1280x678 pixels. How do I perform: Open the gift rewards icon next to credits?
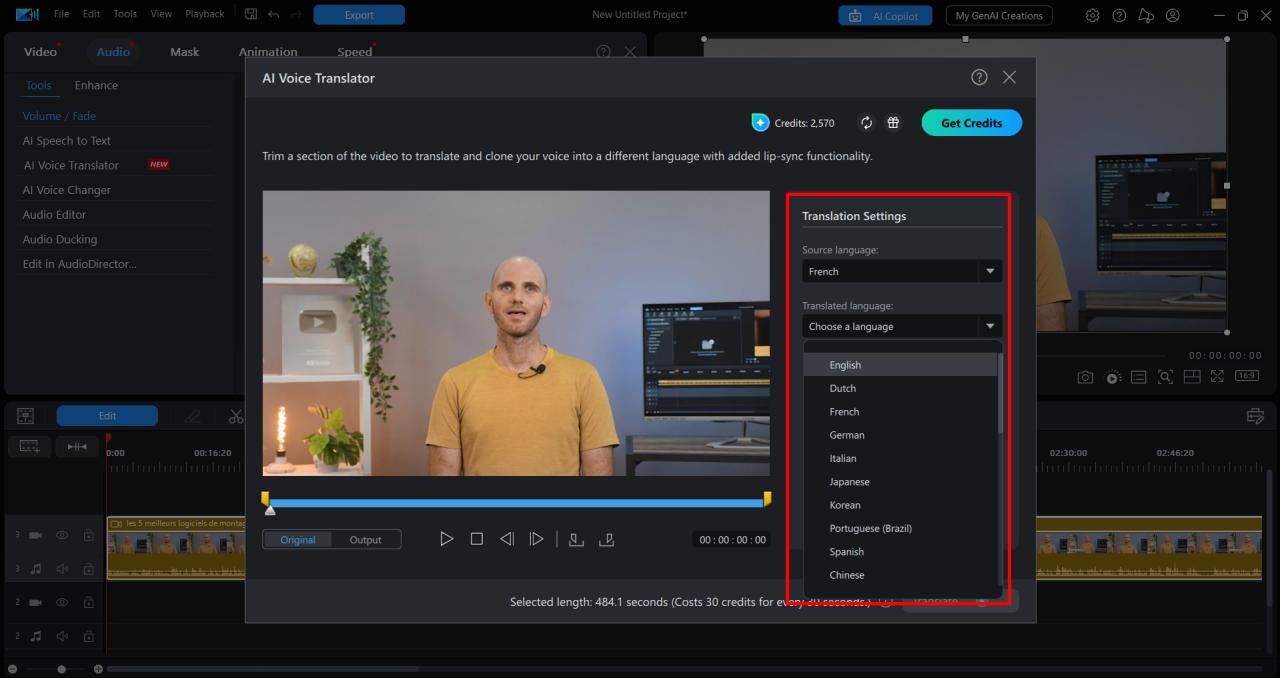[893, 122]
